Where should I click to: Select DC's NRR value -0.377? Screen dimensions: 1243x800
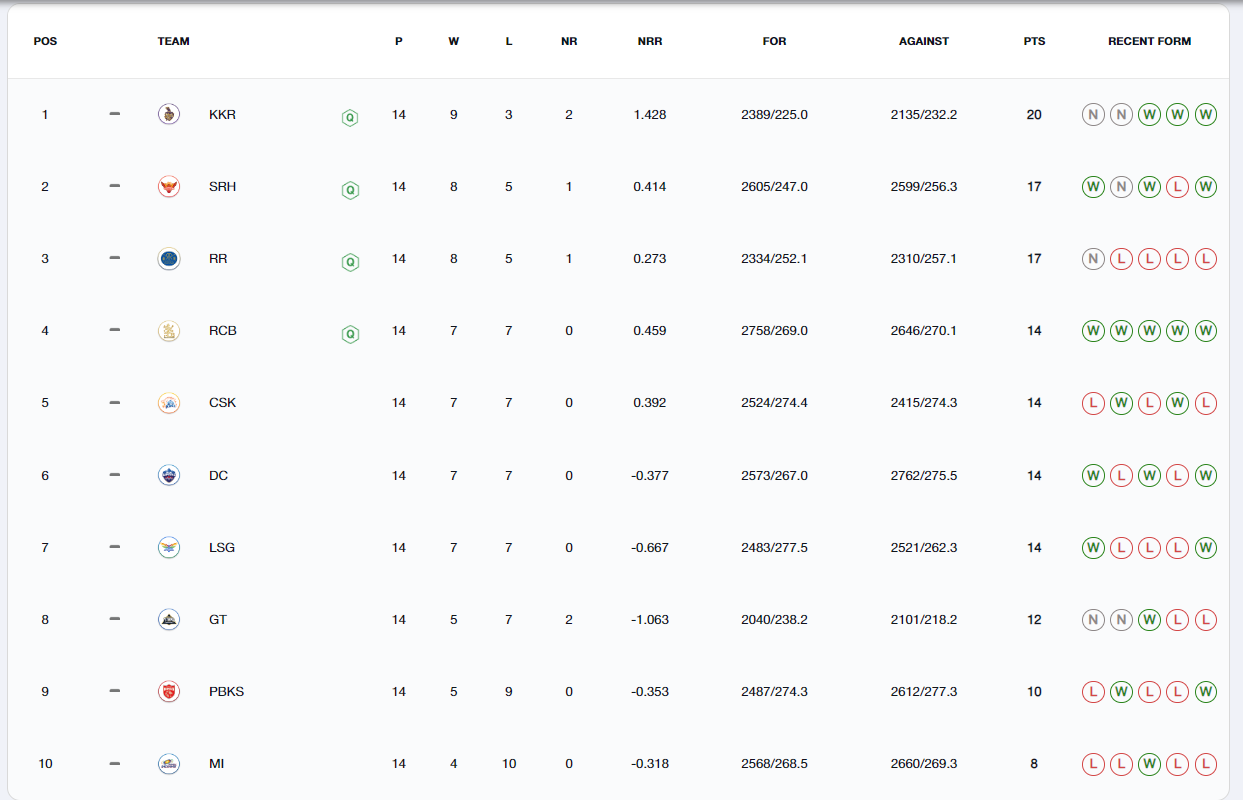(x=650, y=475)
